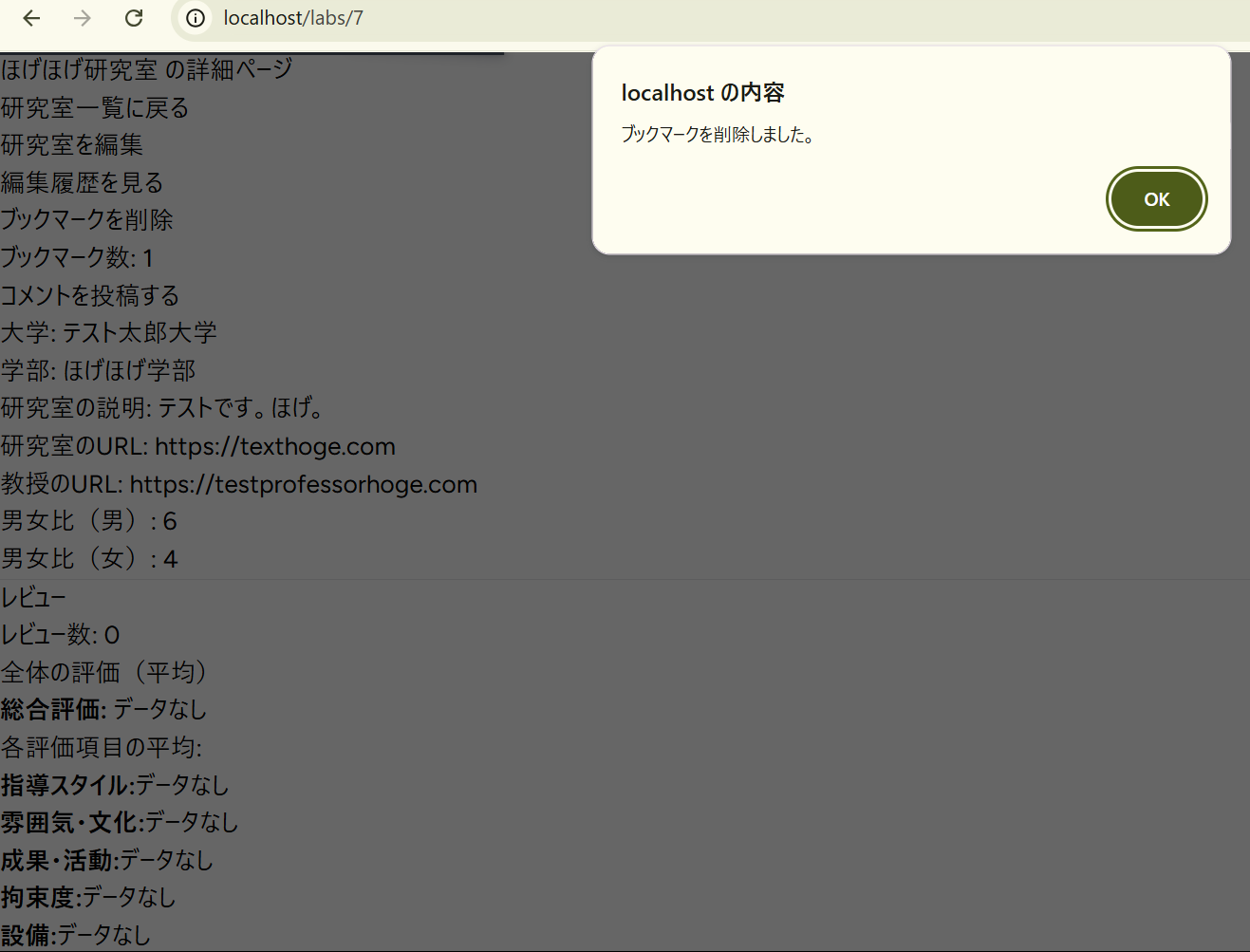Click the 研究室のURL https://texthoge.com text
Screen dimensions: 1250x952
[198, 446]
